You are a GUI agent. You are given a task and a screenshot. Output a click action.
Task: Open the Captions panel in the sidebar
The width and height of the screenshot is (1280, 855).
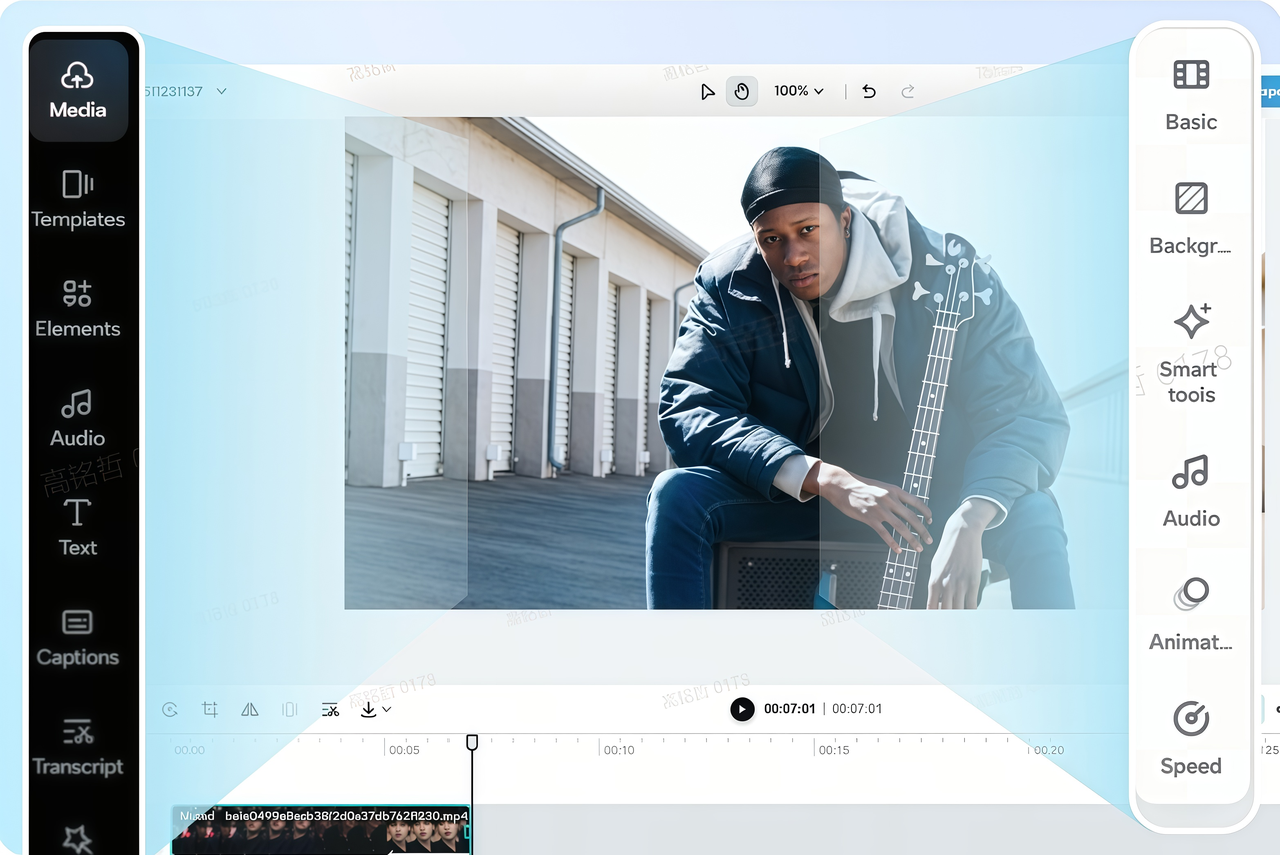click(x=78, y=638)
